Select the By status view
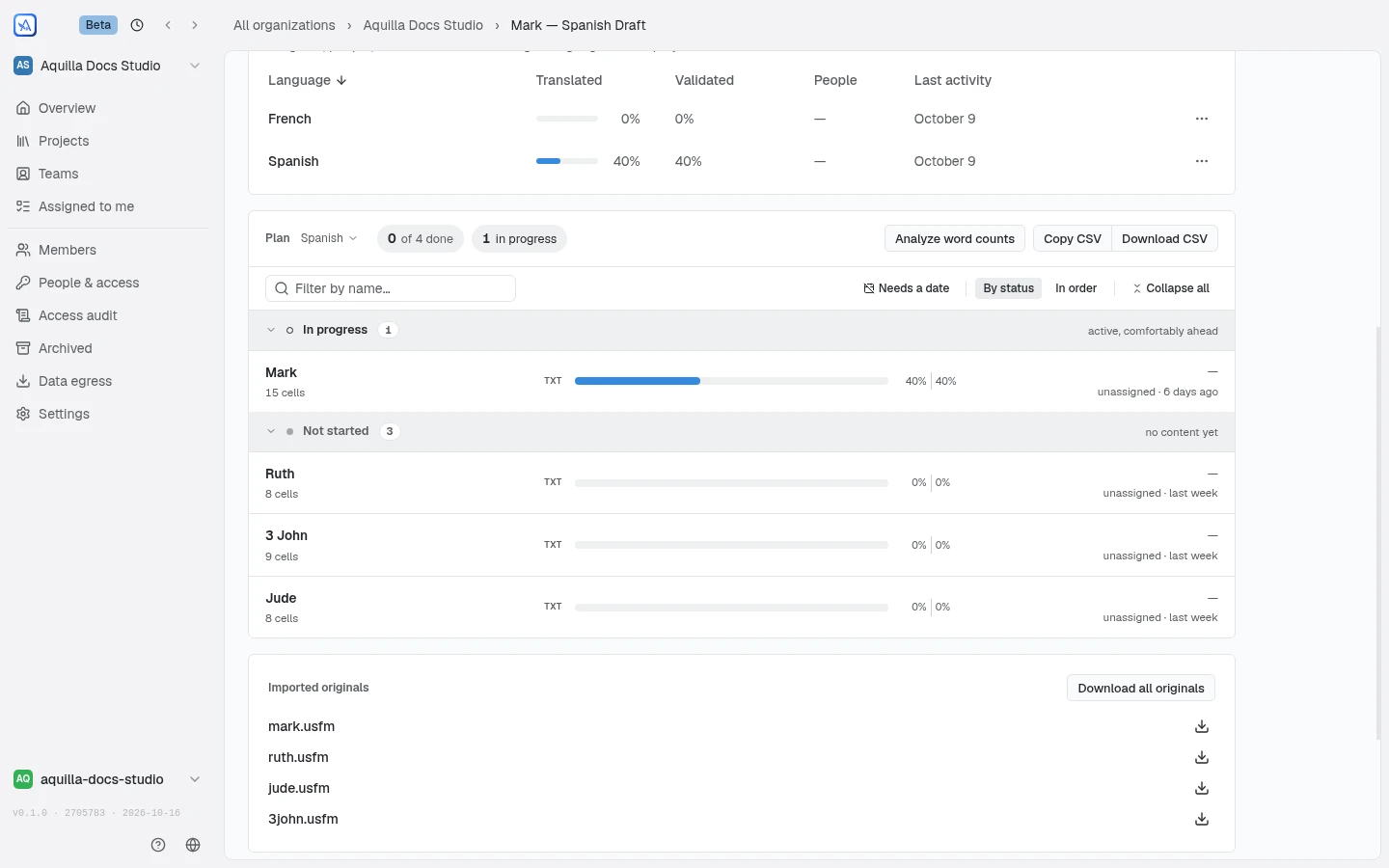Viewport: 1389px width, 868px height. pos(1008,288)
